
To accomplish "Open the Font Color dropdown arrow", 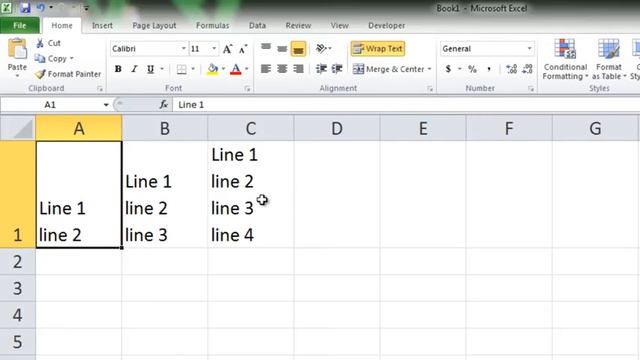I will (x=247, y=69).
